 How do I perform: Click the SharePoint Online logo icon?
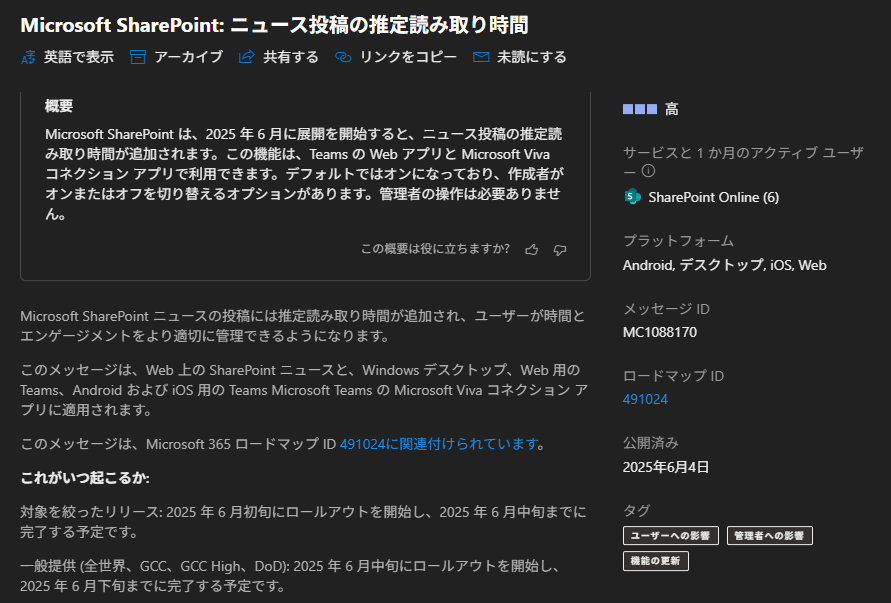(x=632, y=197)
